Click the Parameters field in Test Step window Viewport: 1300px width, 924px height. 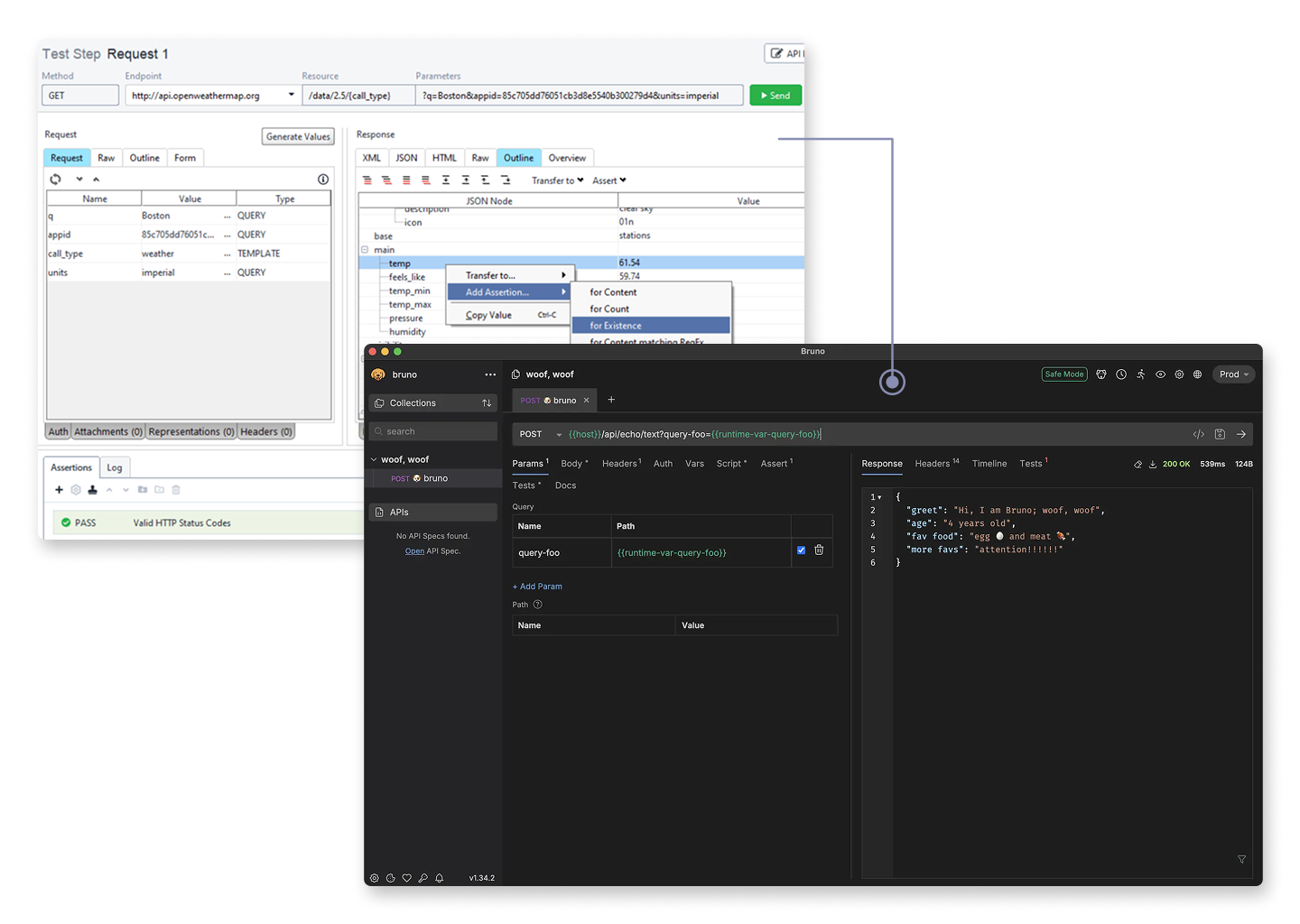[580, 95]
